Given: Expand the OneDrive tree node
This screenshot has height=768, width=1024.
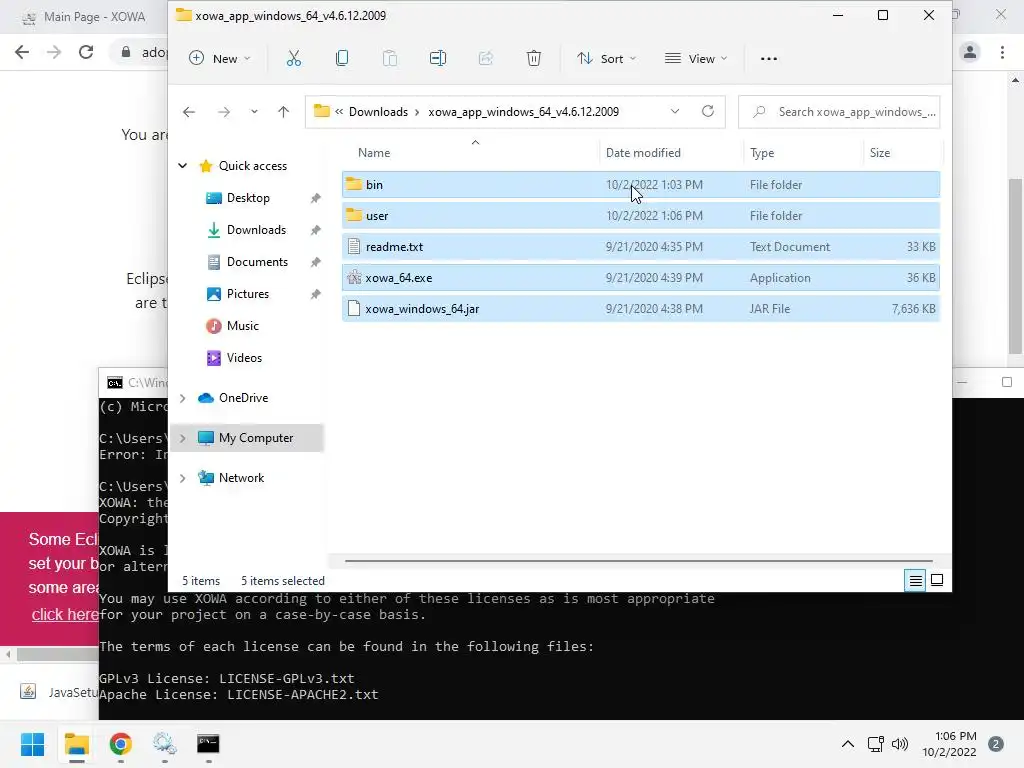Looking at the screenshot, I should [x=183, y=398].
